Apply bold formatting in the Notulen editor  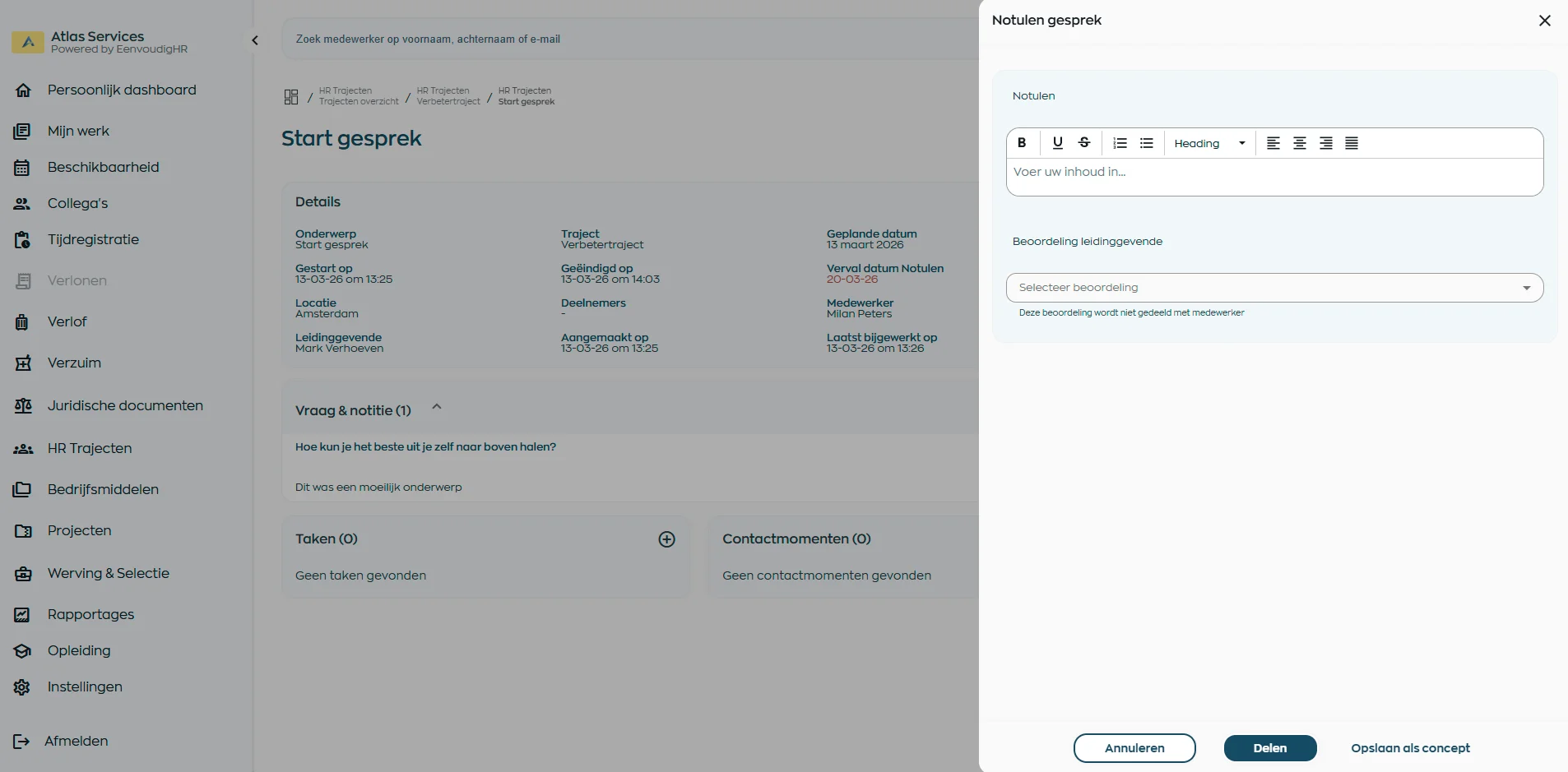click(1022, 142)
